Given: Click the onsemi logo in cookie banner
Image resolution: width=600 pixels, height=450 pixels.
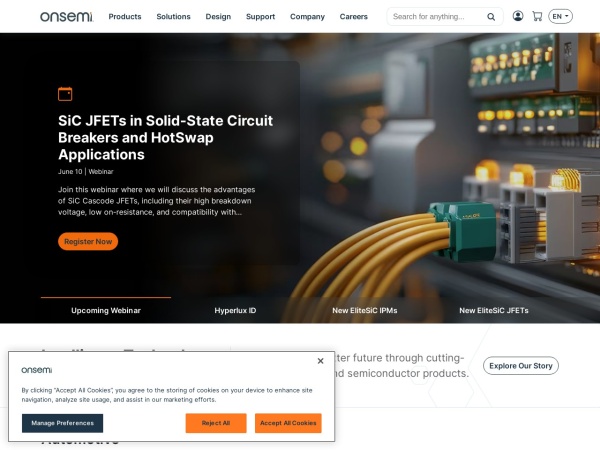Looking at the screenshot, I should [37, 370].
